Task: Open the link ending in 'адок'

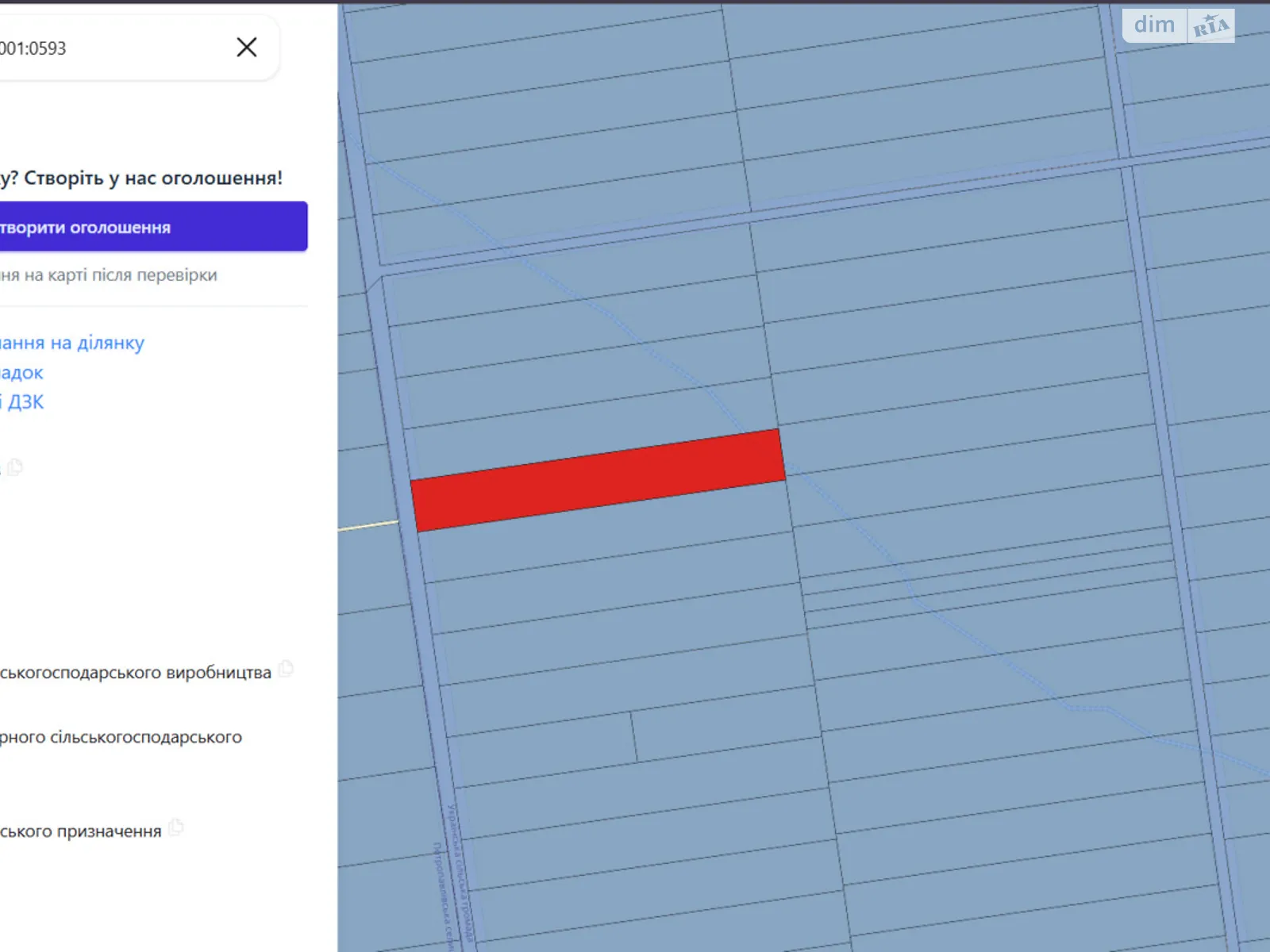Action: coord(21,373)
